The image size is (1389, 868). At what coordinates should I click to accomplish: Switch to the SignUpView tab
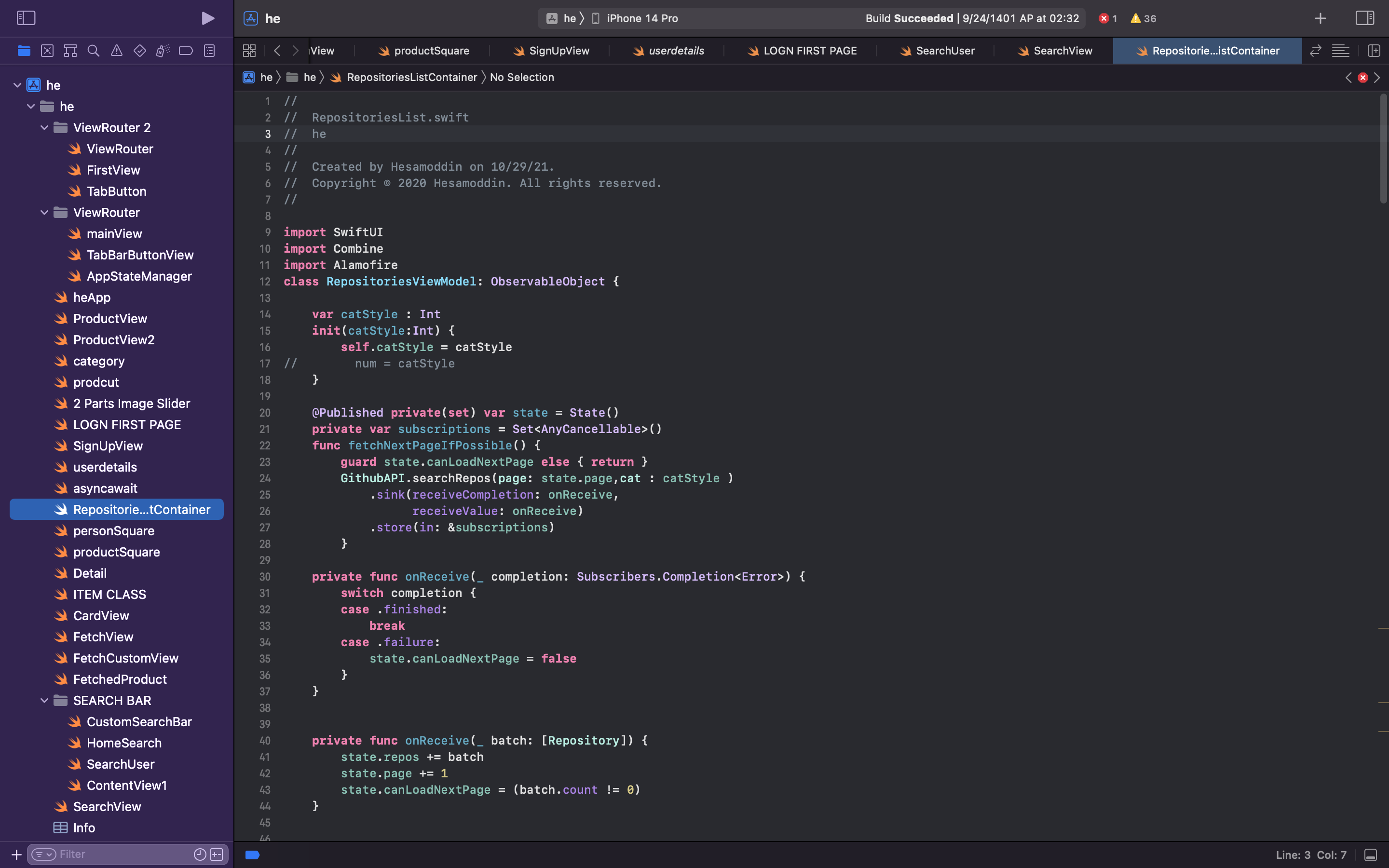[x=558, y=51]
